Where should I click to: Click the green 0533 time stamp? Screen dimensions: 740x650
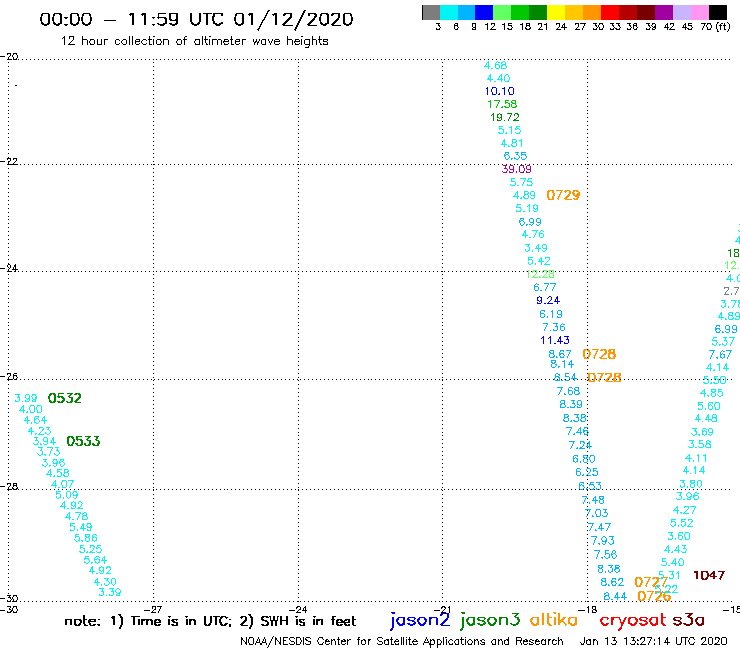coord(83,441)
